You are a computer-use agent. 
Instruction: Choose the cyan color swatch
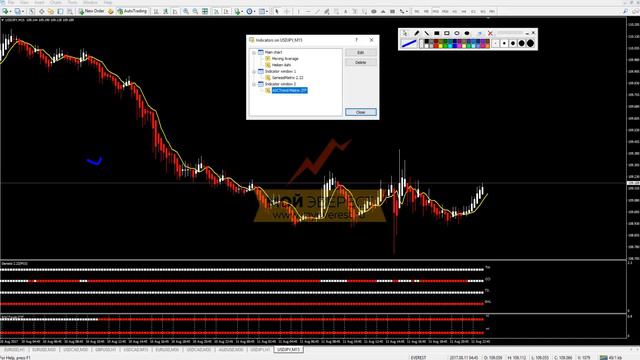pos(450,46)
